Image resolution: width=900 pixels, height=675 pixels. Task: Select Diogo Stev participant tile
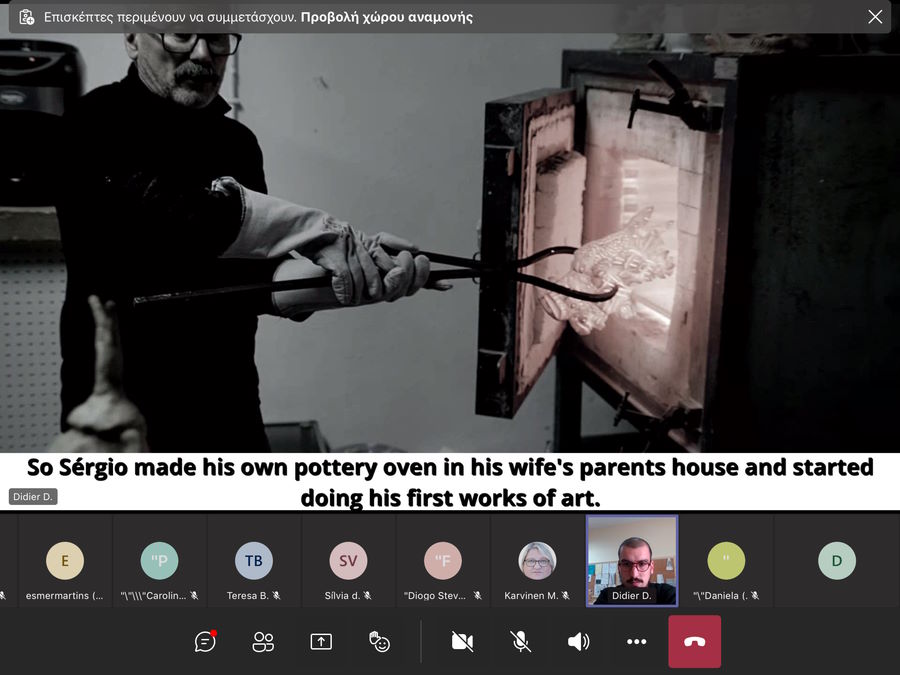(x=442, y=561)
